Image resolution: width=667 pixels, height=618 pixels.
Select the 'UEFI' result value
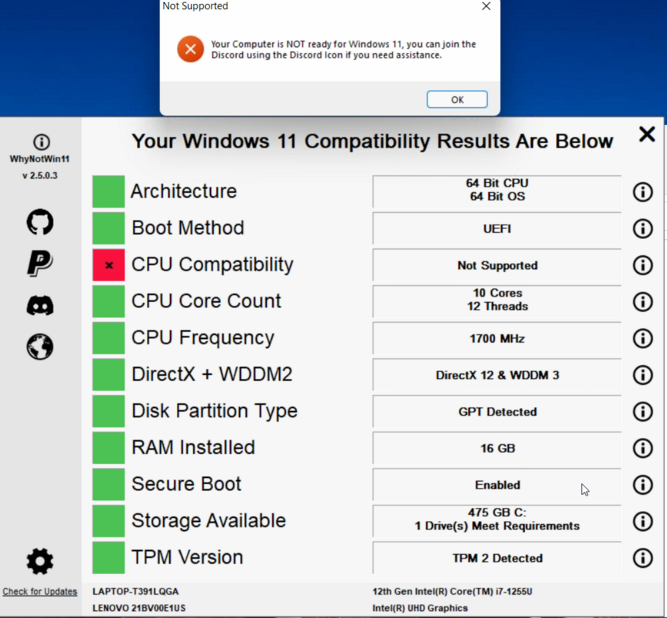[497, 228]
